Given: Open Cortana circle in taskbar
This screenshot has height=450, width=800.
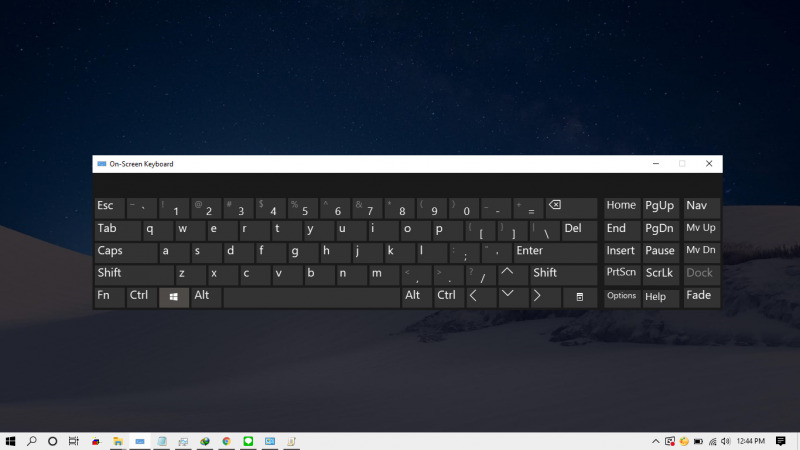Looking at the screenshot, I should coord(53,441).
